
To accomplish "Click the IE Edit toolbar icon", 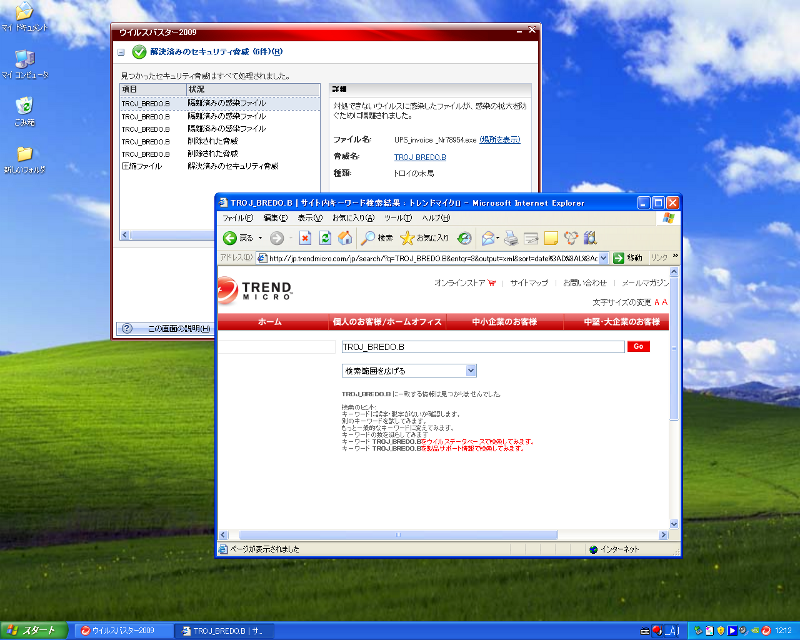I will [x=531, y=238].
